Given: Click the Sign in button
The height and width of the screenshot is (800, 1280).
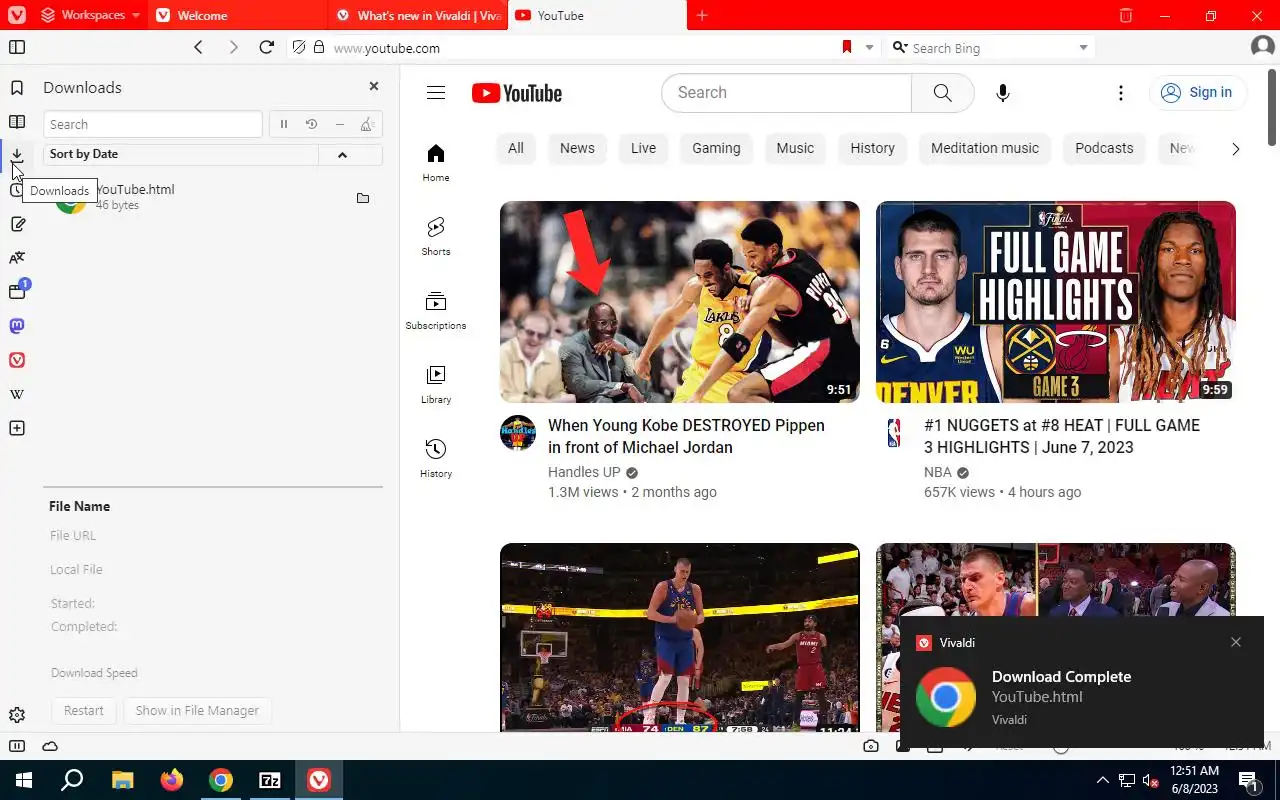Looking at the screenshot, I should click(1197, 92).
